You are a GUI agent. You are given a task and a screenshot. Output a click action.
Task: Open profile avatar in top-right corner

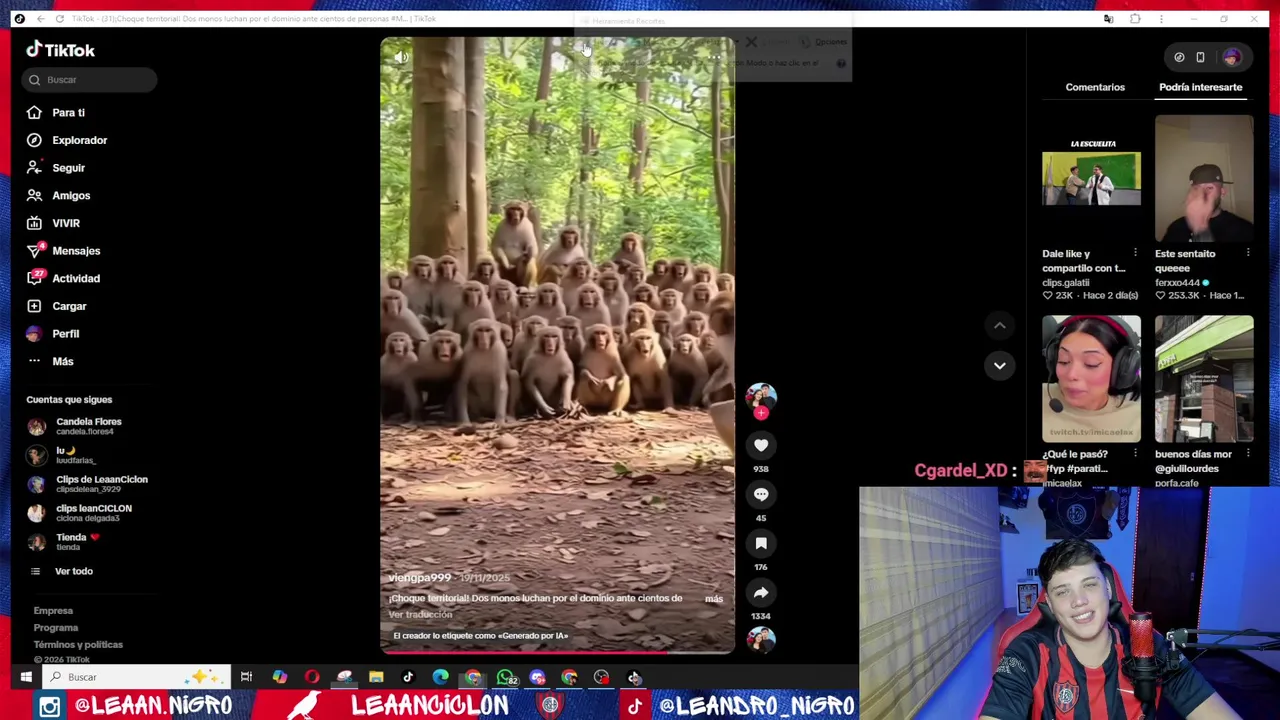1232,58
